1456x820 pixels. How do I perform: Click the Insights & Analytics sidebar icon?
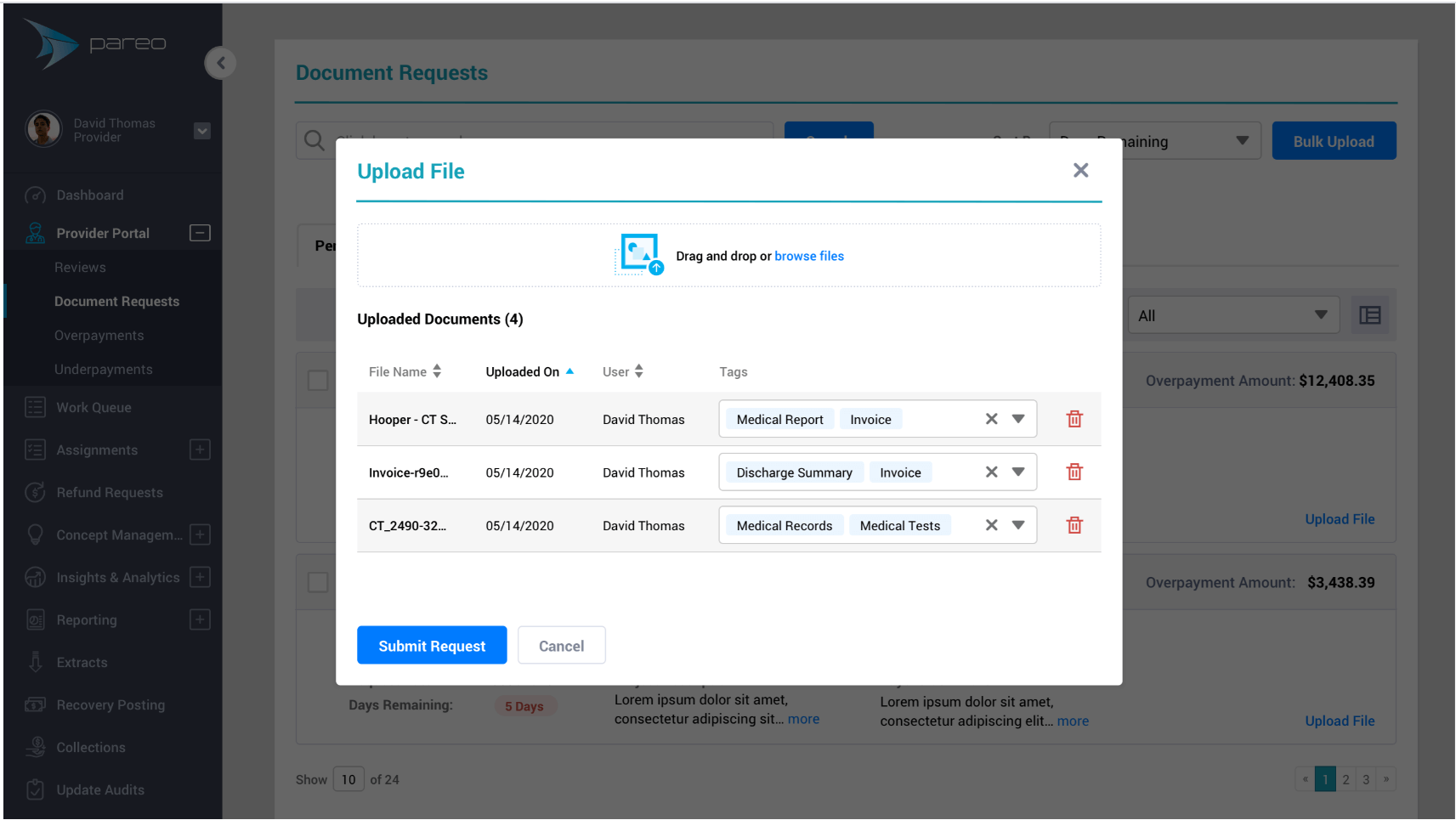click(x=35, y=577)
